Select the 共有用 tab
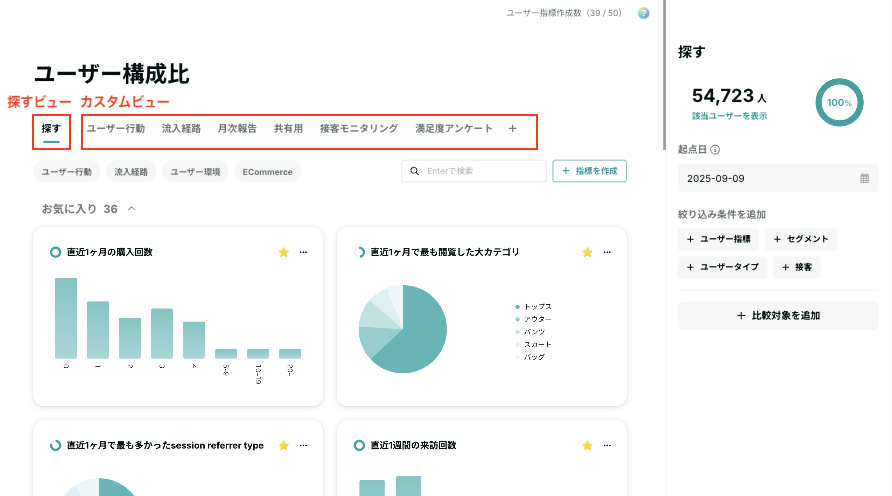 (x=288, y=129)
